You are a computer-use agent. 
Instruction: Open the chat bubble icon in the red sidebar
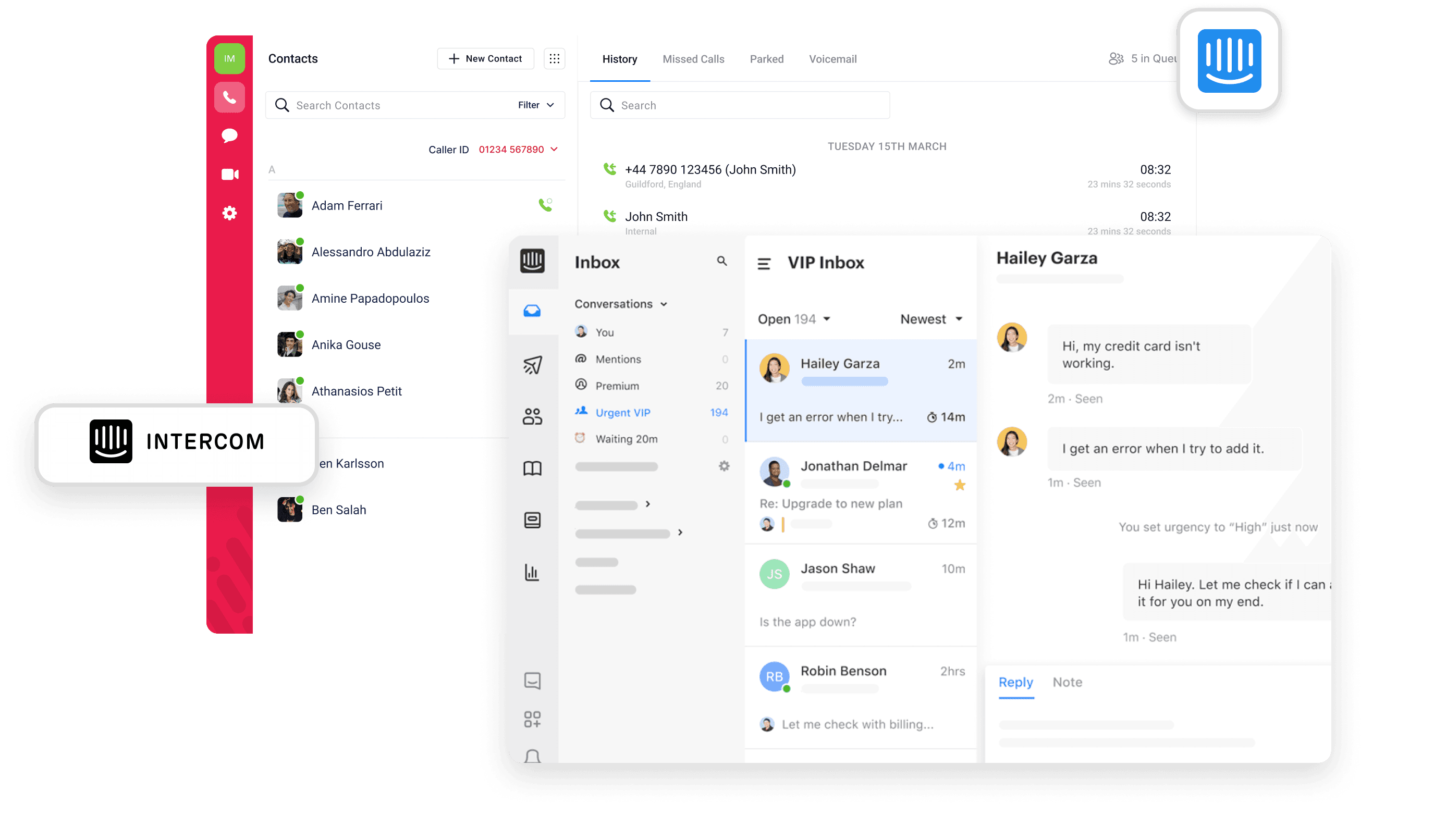(229, 135)
